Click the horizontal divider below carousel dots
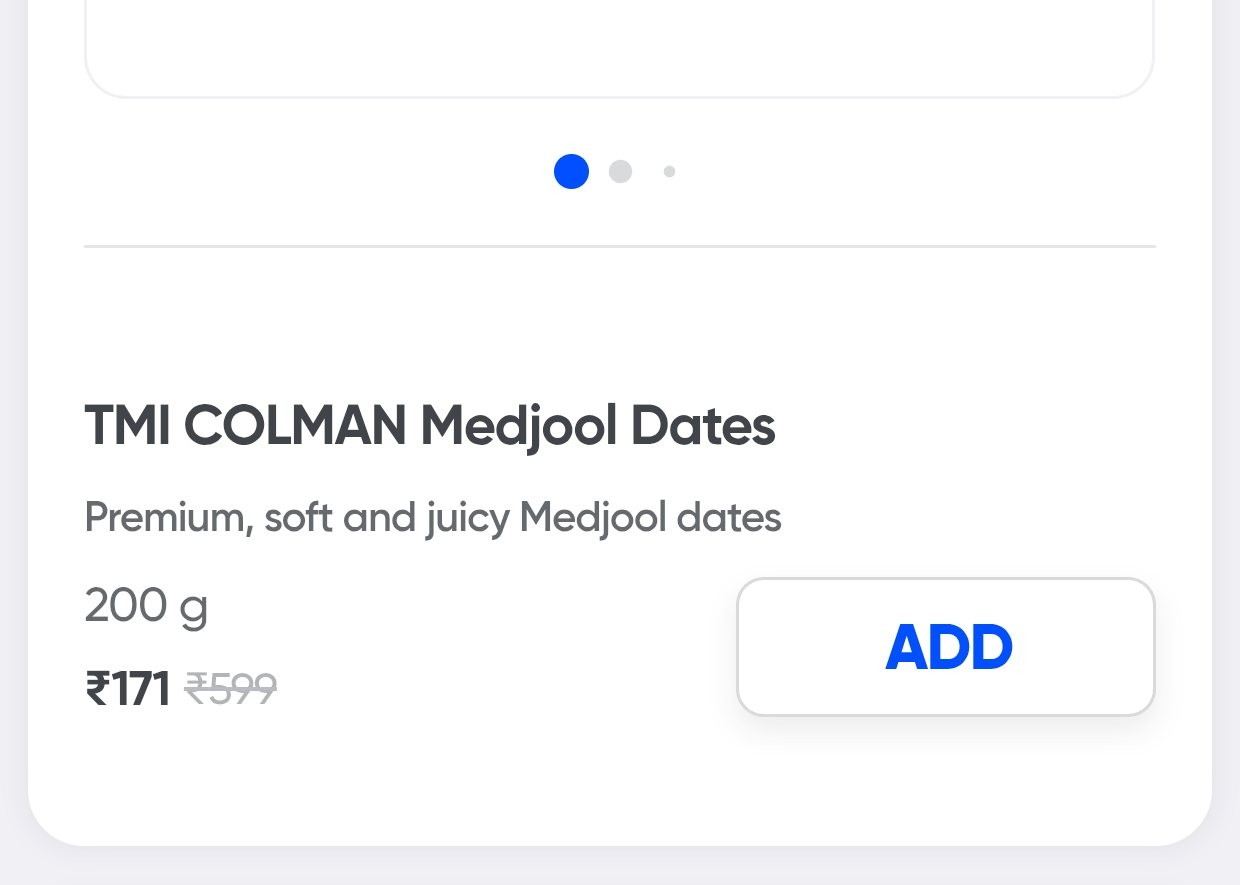Image resolution: width=1240 pixels, height=885 pixels. tap(619, 246)
